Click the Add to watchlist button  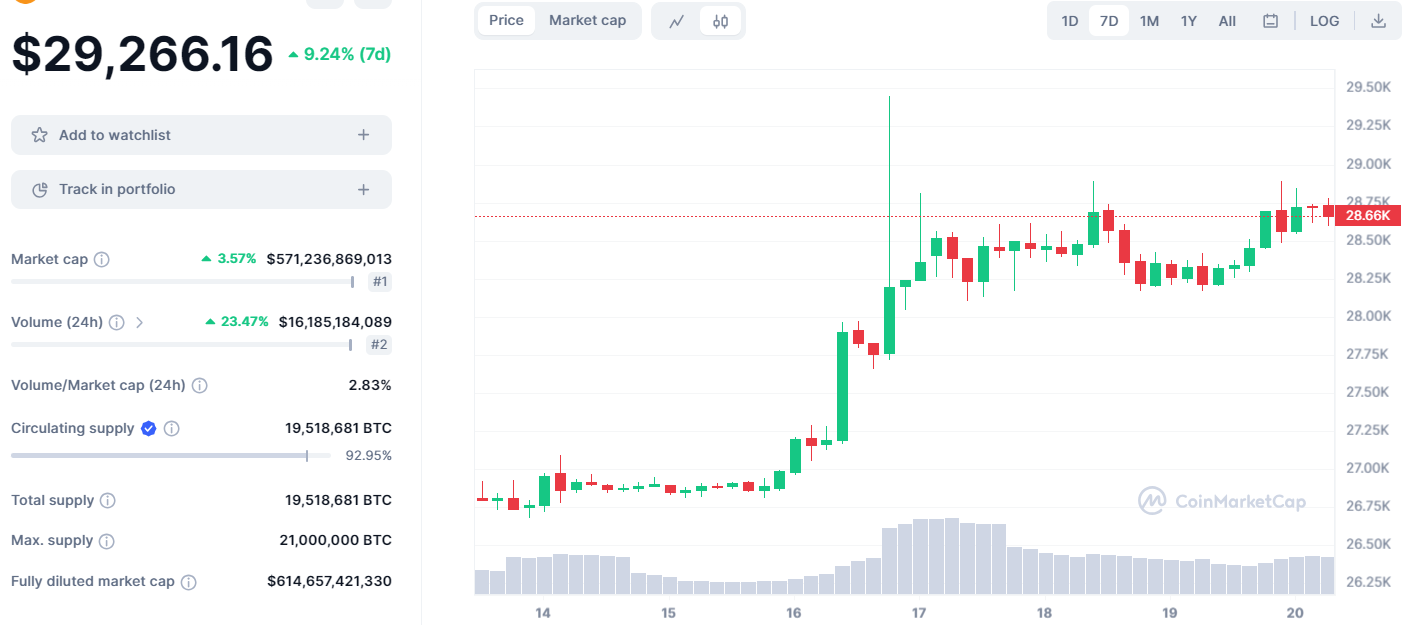click(x=200, y=135)
